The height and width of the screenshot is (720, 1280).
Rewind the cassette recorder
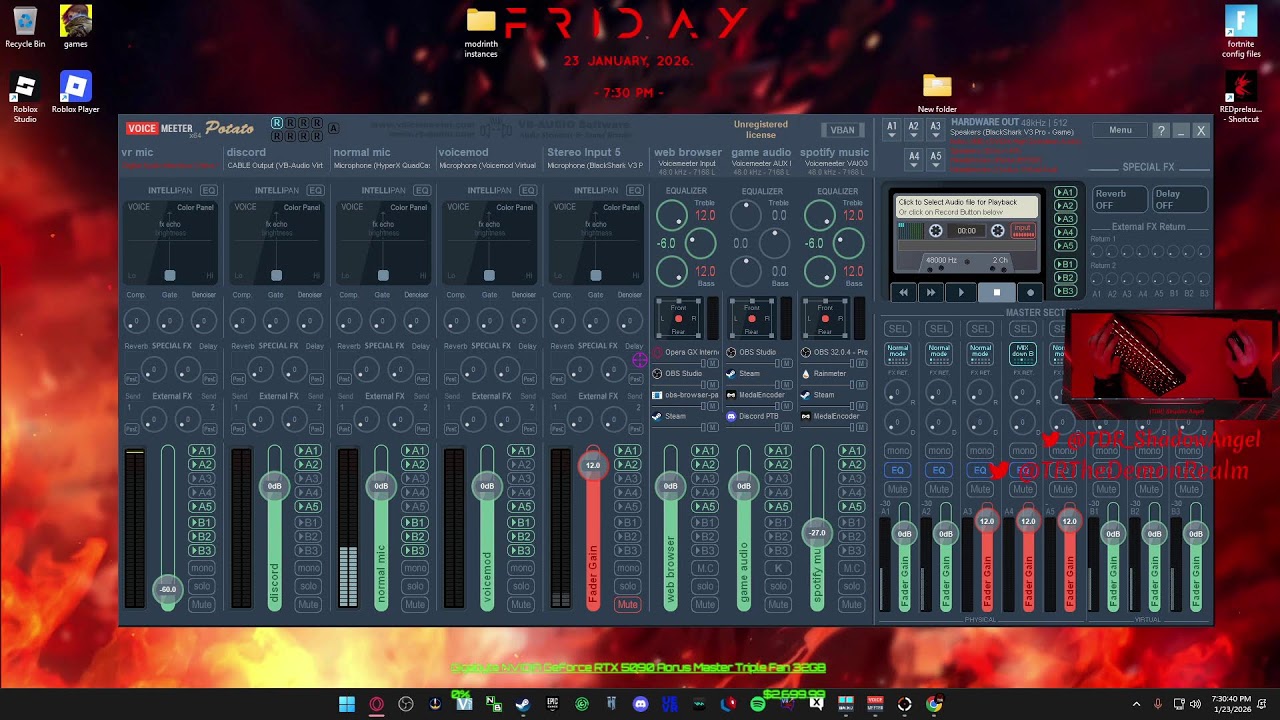(x=903, y=292)
